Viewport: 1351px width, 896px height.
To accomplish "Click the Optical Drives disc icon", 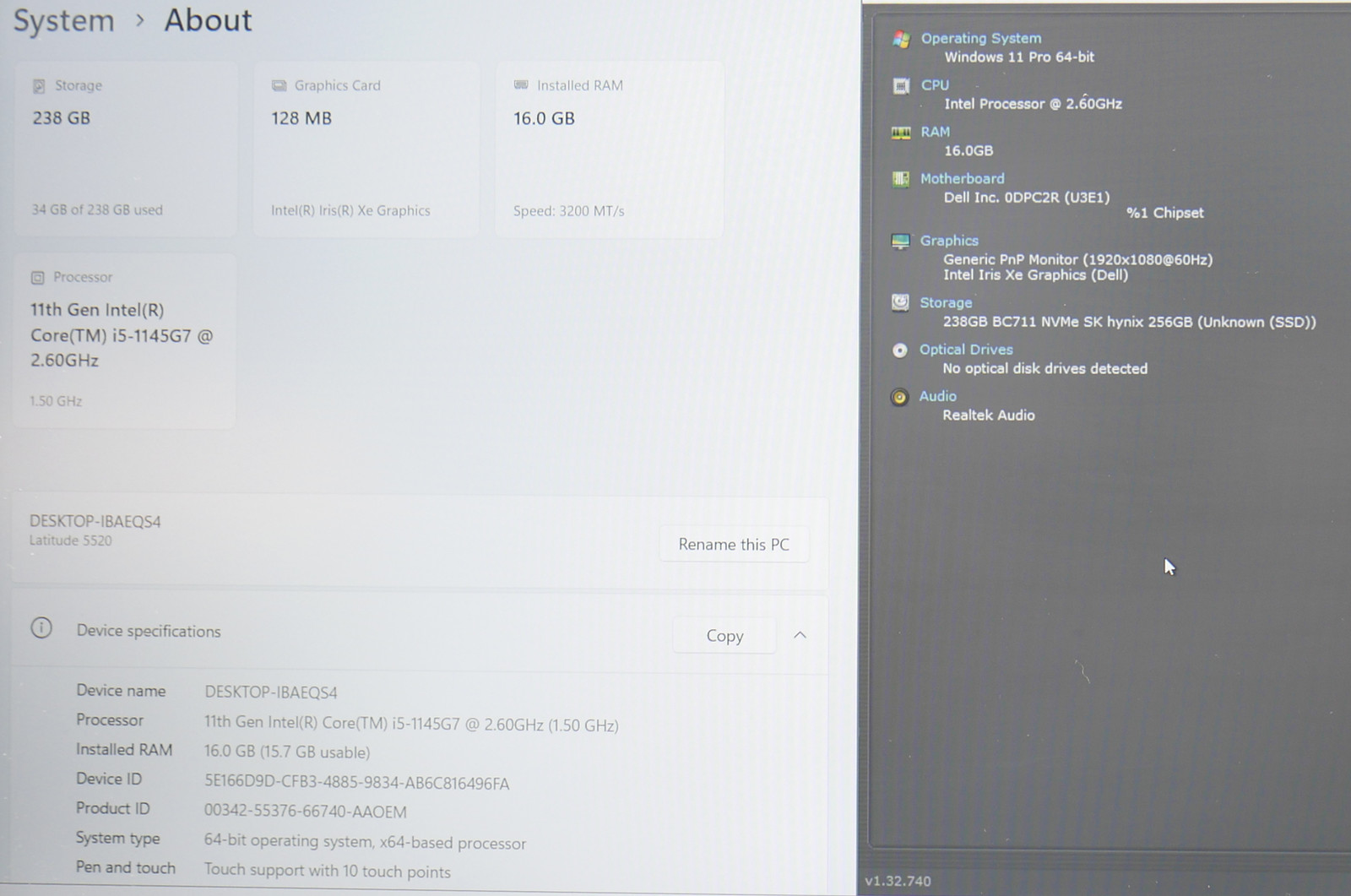I will pyautogui.click(x=900, y=350).
